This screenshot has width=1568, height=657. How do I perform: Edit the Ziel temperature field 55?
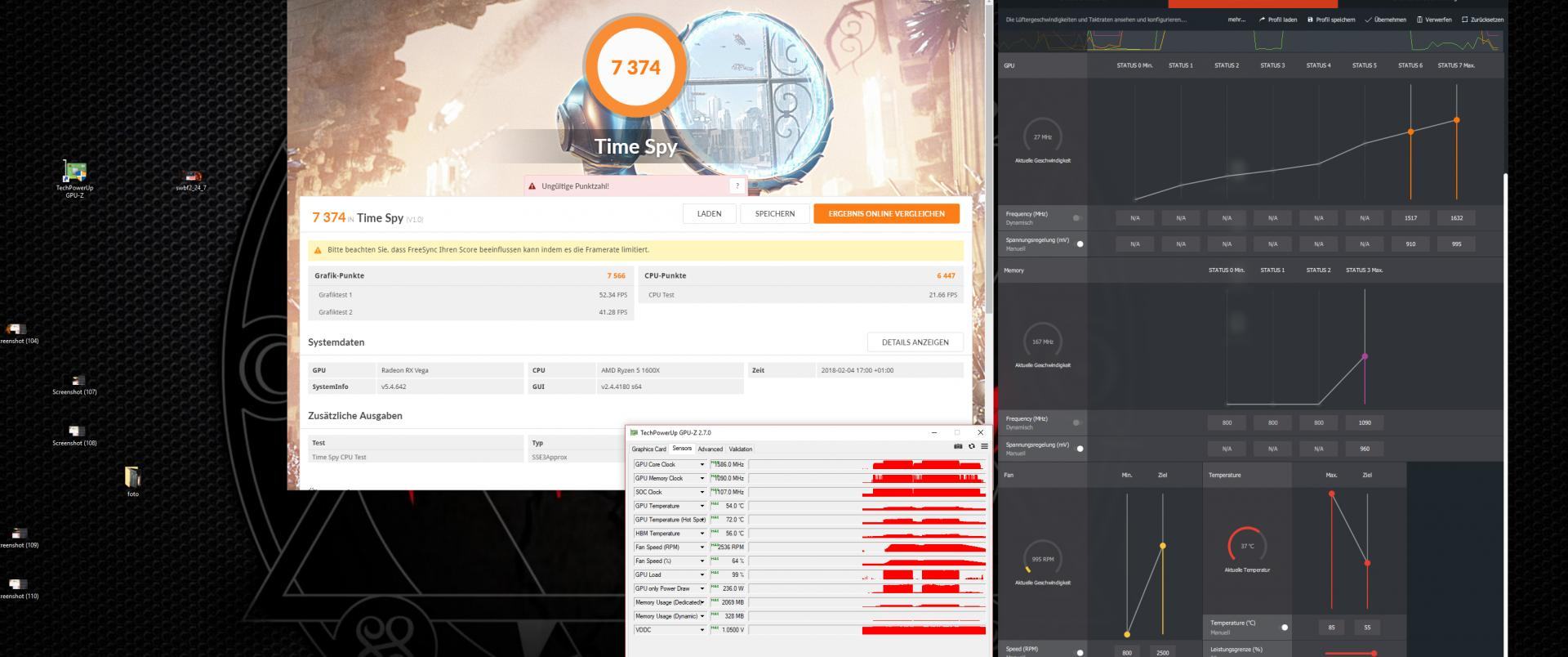pyautogui.click(x=1367, y=628)
